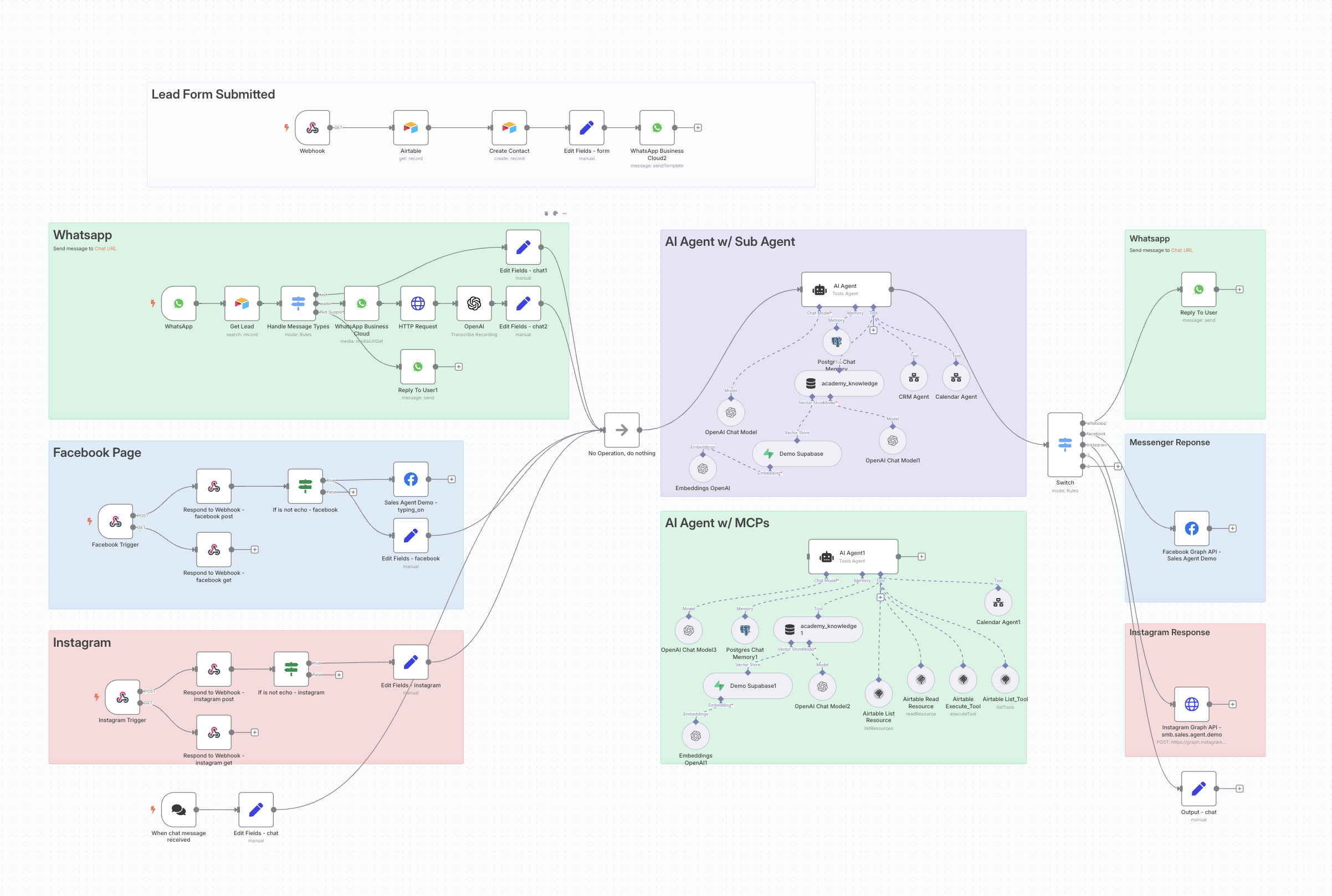The image size is (1332, 896).
Task: Change sticky note color with palette icon
Action: point(555,213)
